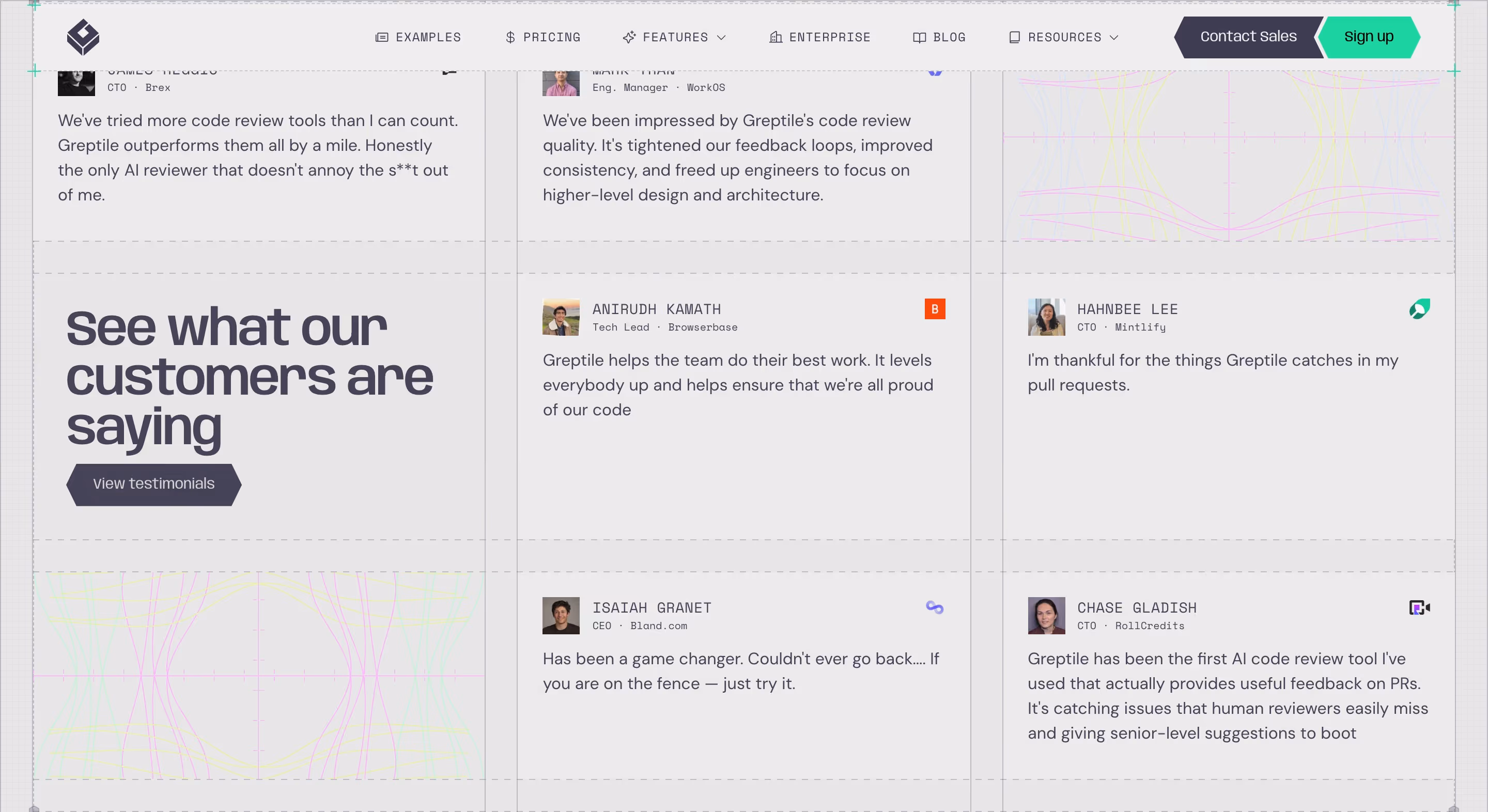The image size is (1488, 812).
Task: Click Anirudh Kamath's profile photo
Action: pyautogui.click(x=561, y=317)
